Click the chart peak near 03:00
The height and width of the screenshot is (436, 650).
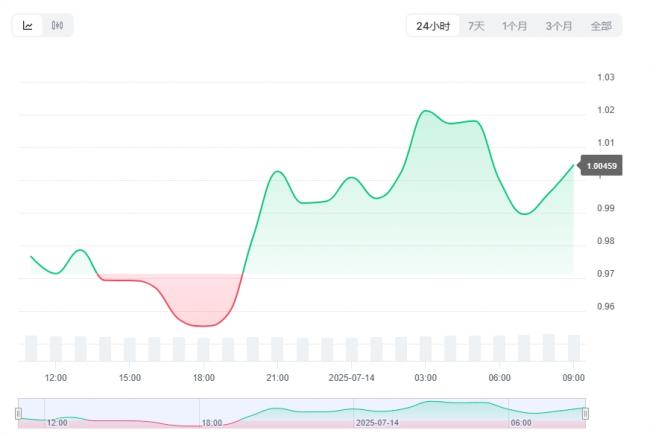(425, 111)
